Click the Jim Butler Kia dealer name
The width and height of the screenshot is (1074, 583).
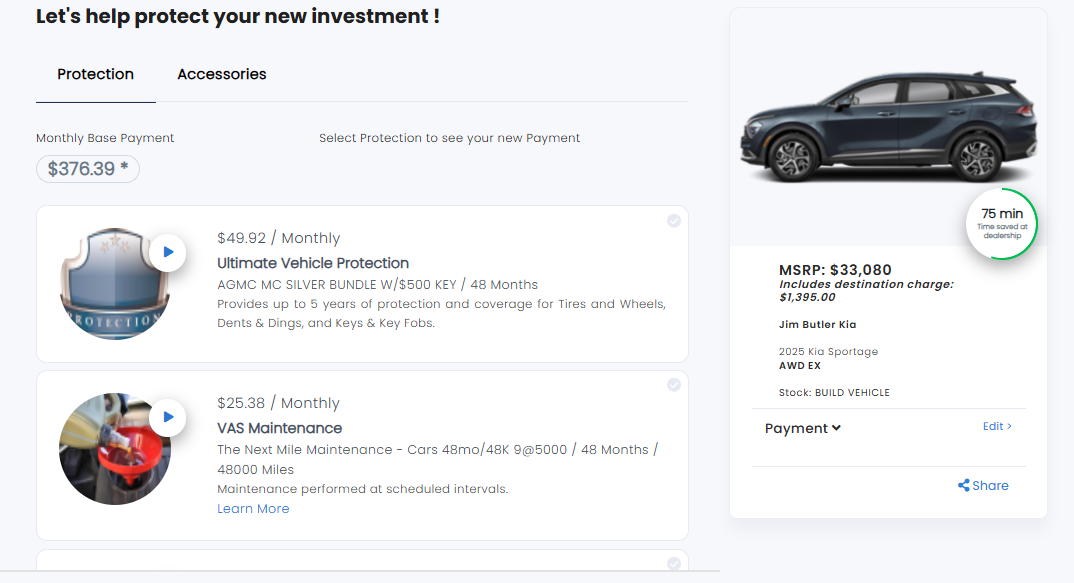point(817,325)
